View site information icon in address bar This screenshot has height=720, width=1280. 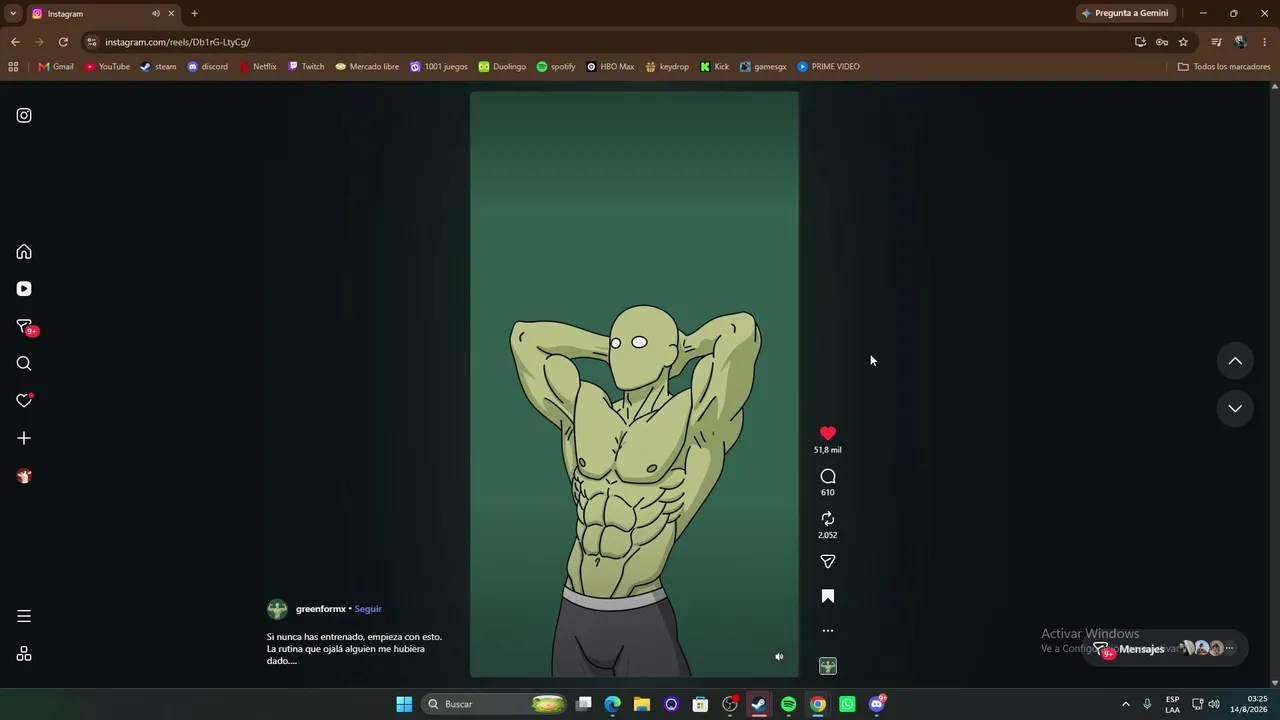(x=92, y=42)
